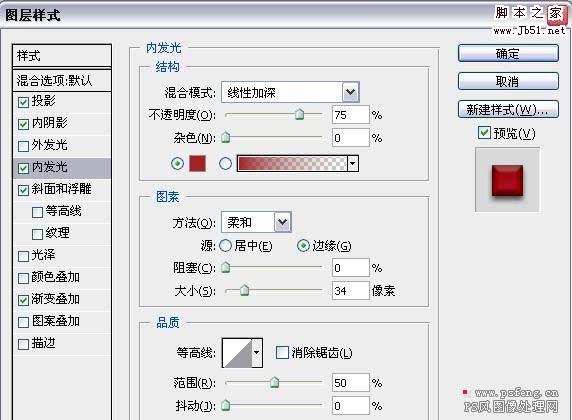Toggle the 内发光 (Inner Glow) checkbox

tap(23, 168)
